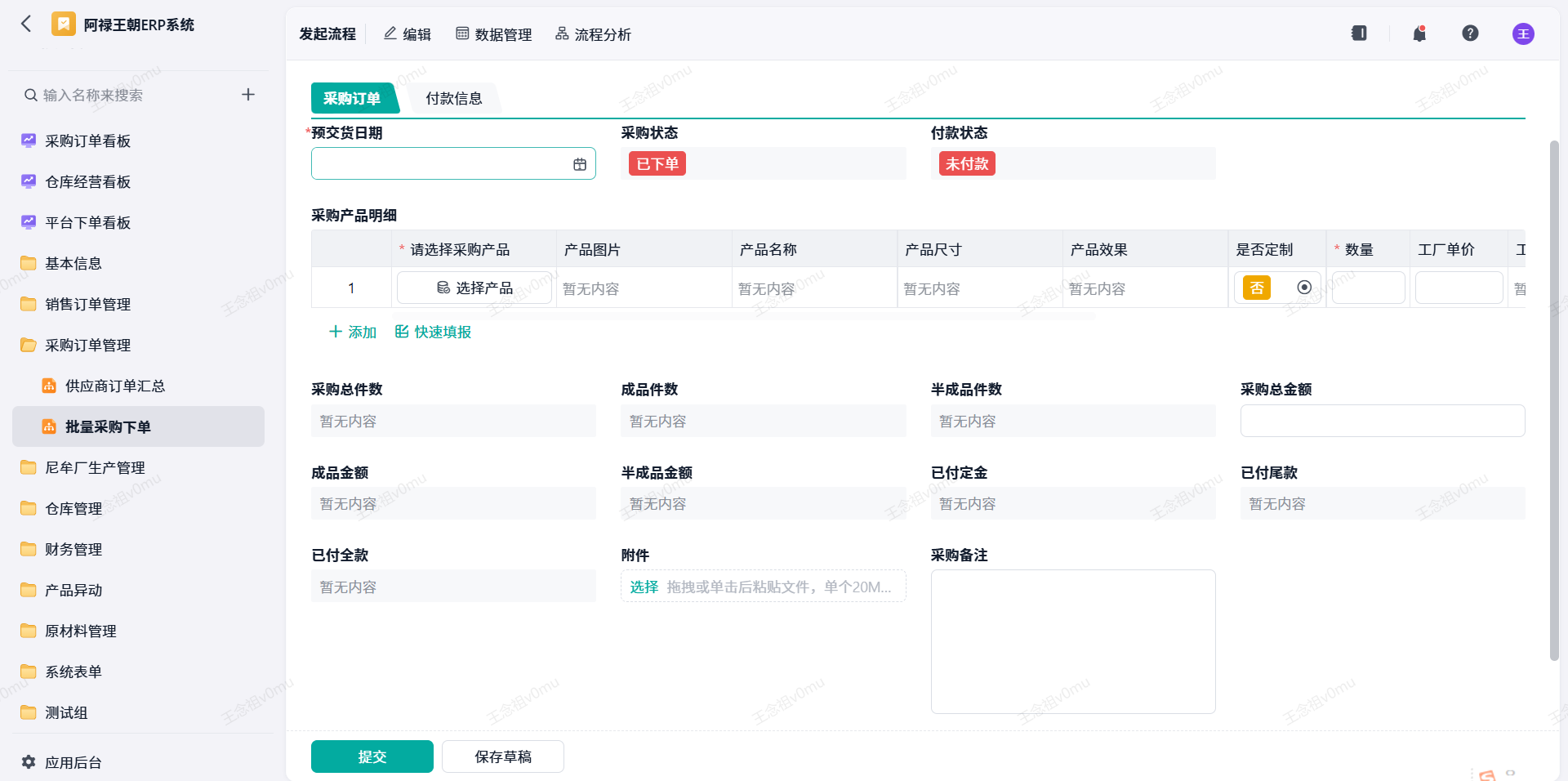Select 批量采购下单 in the sidebar
The height and width of the screenshot is (781, 1568).
click(138, 426)
